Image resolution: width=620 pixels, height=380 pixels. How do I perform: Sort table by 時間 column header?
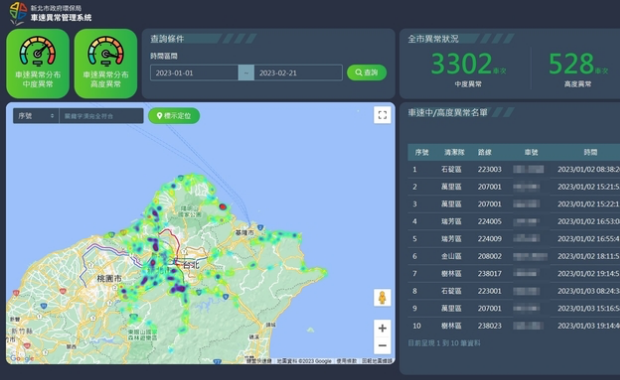pyautogui.click(x=590, y=152)
